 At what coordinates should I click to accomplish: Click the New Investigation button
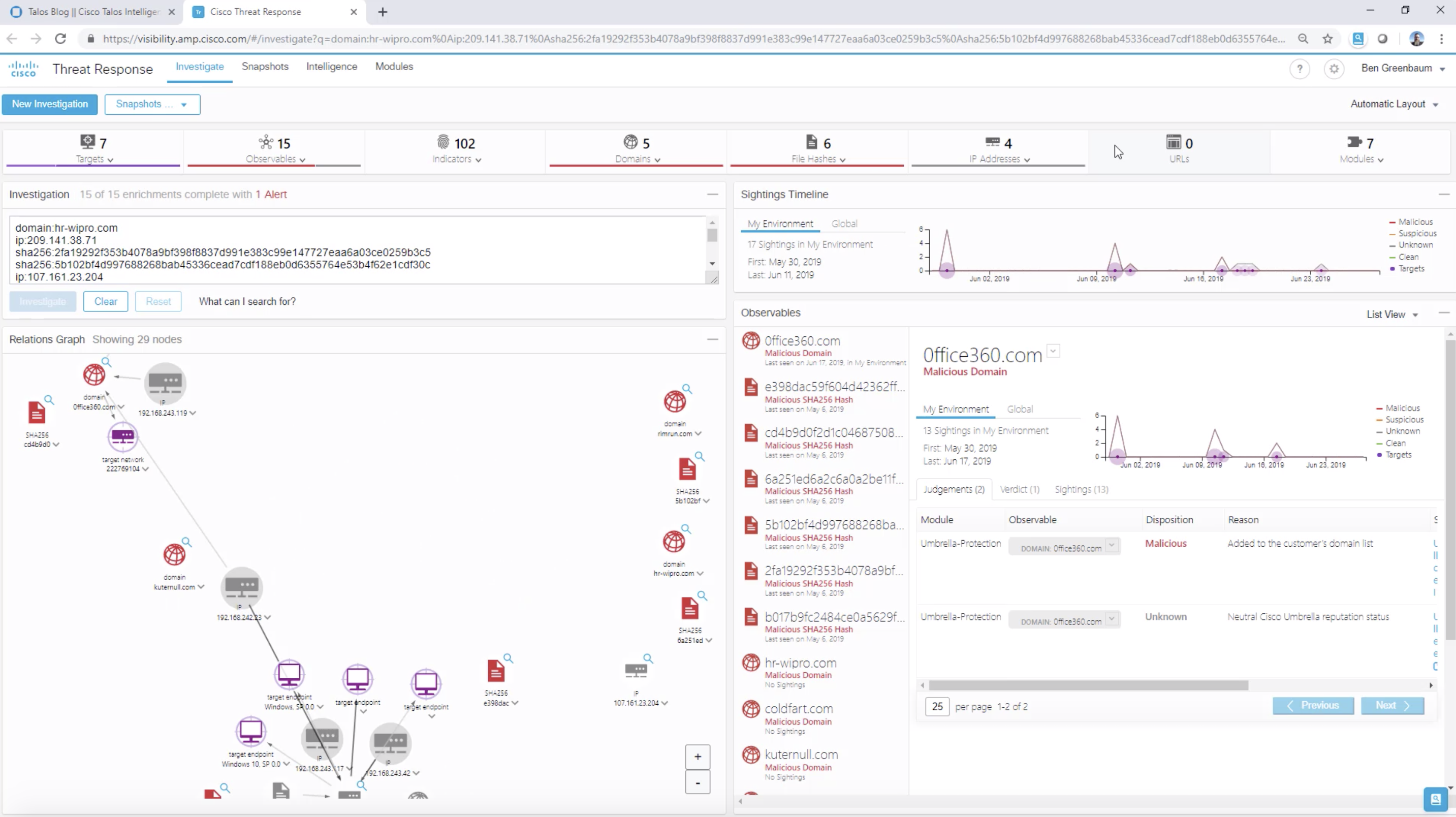click(50, 104)
